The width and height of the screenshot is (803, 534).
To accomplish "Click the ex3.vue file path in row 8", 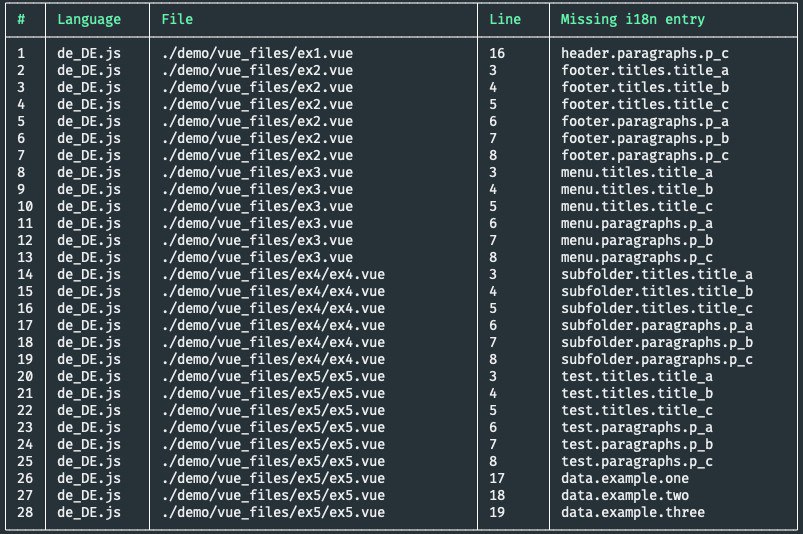I will click(x=257, y=172).
